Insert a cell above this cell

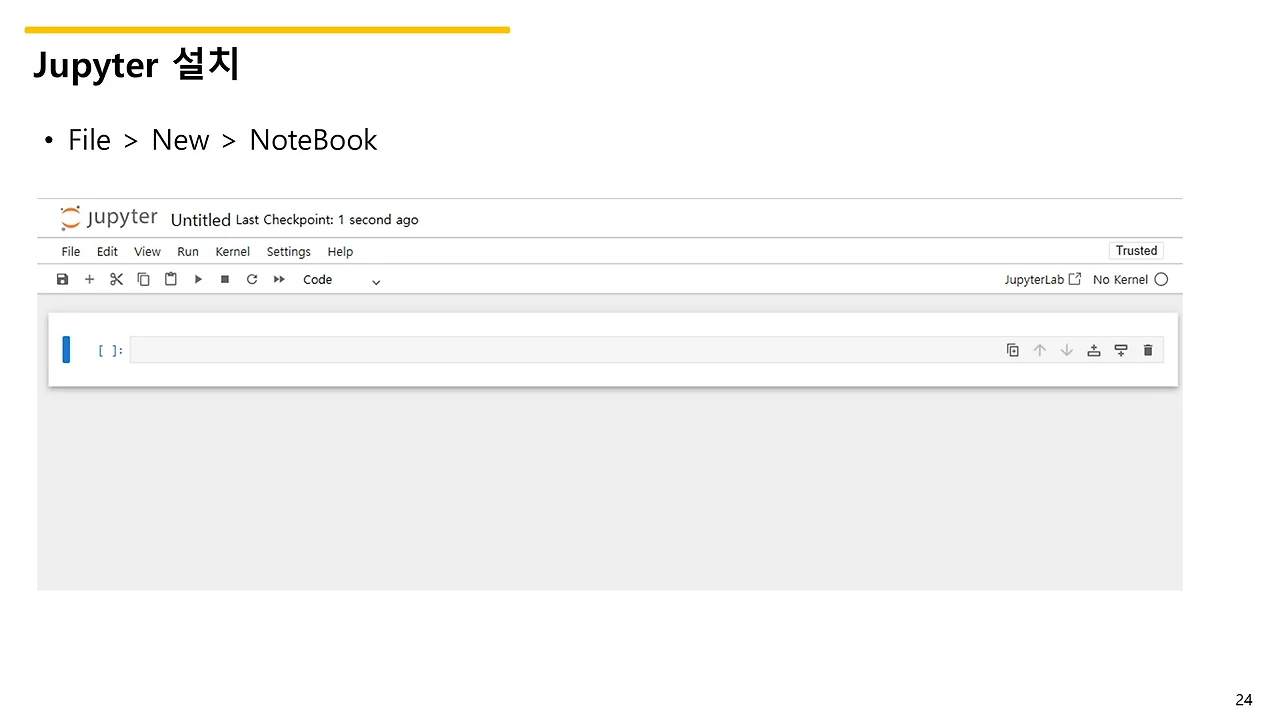(x=1094, y=350)
